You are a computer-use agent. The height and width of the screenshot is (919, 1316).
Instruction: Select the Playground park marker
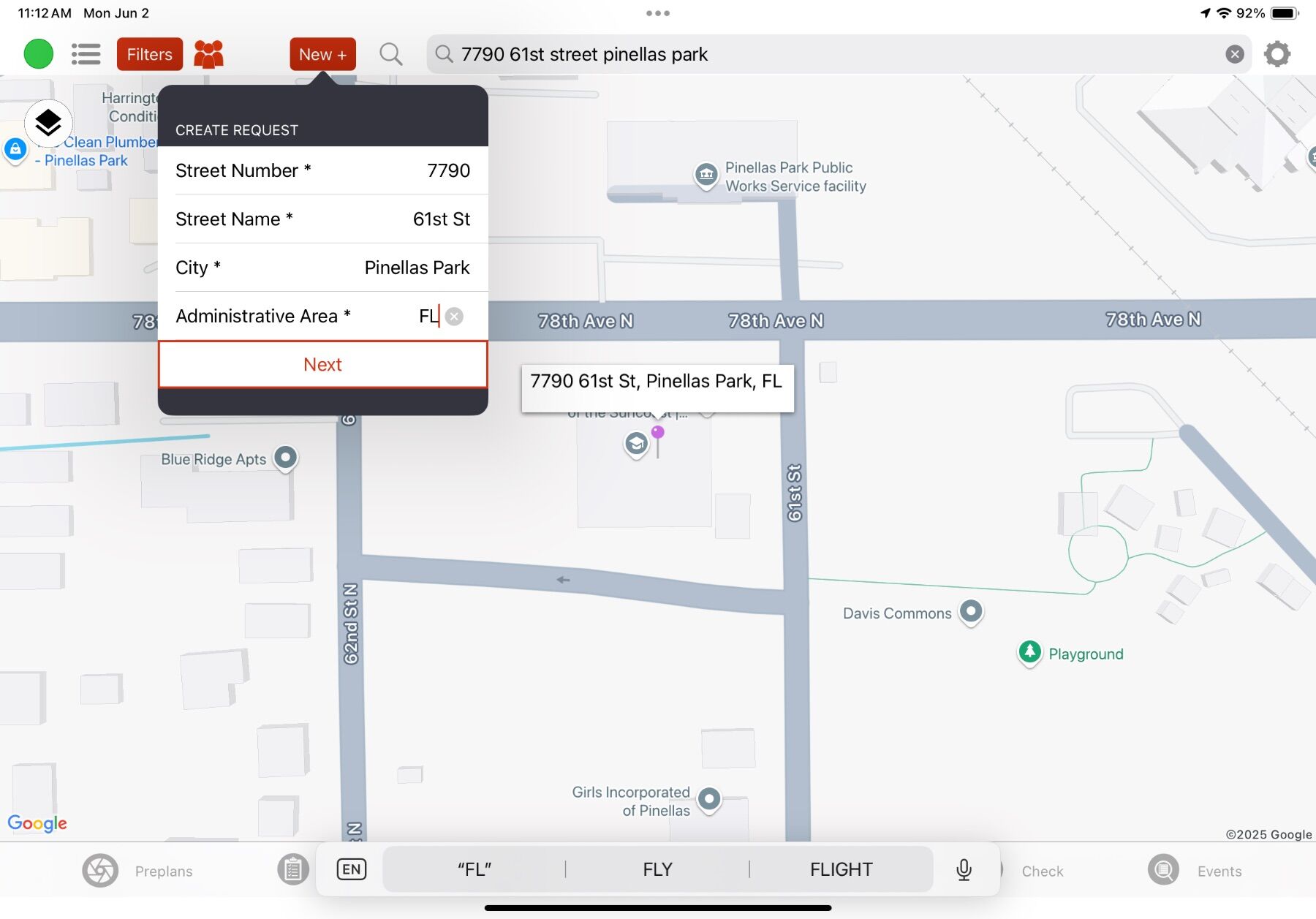pos(1030,652)
